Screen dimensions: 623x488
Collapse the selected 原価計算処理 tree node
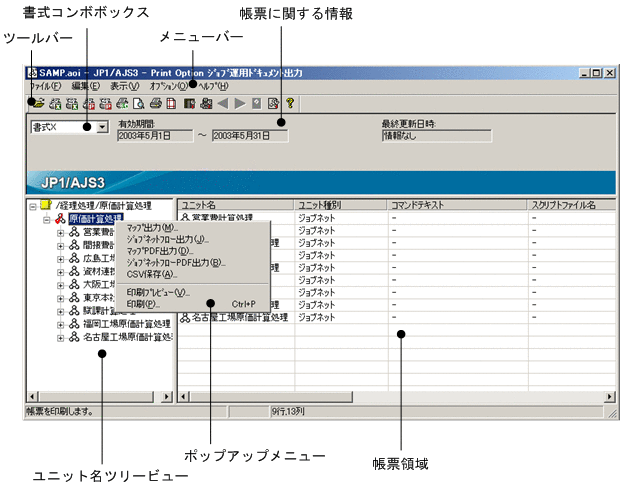[47, 219]
